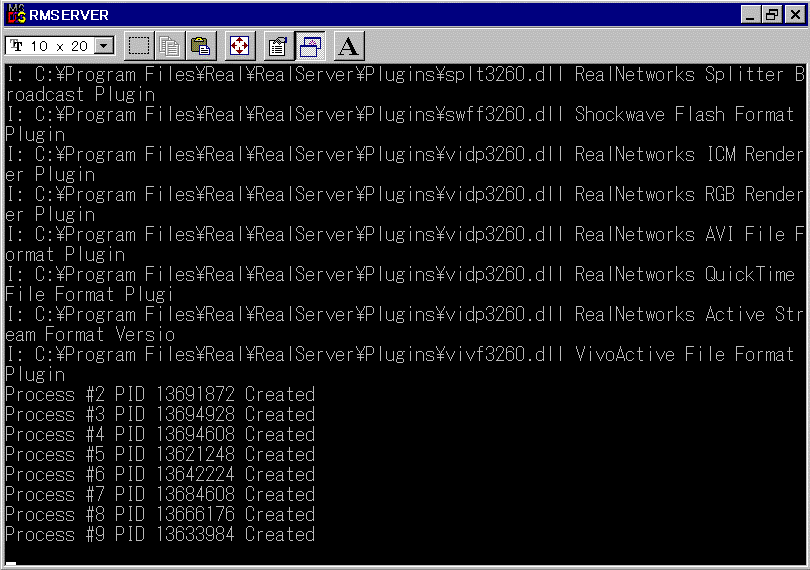Click the swff3260.dll Shockwave Flash line
Image resolution: width=810 pixels, height=570 pixels.
click(400, 114)
